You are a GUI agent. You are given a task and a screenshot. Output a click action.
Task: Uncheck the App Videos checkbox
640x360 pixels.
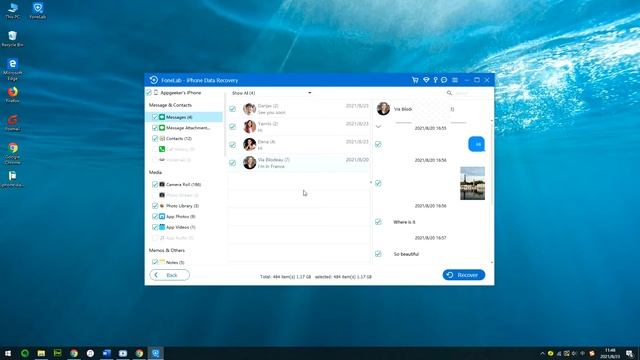click(x=155, y=227)
